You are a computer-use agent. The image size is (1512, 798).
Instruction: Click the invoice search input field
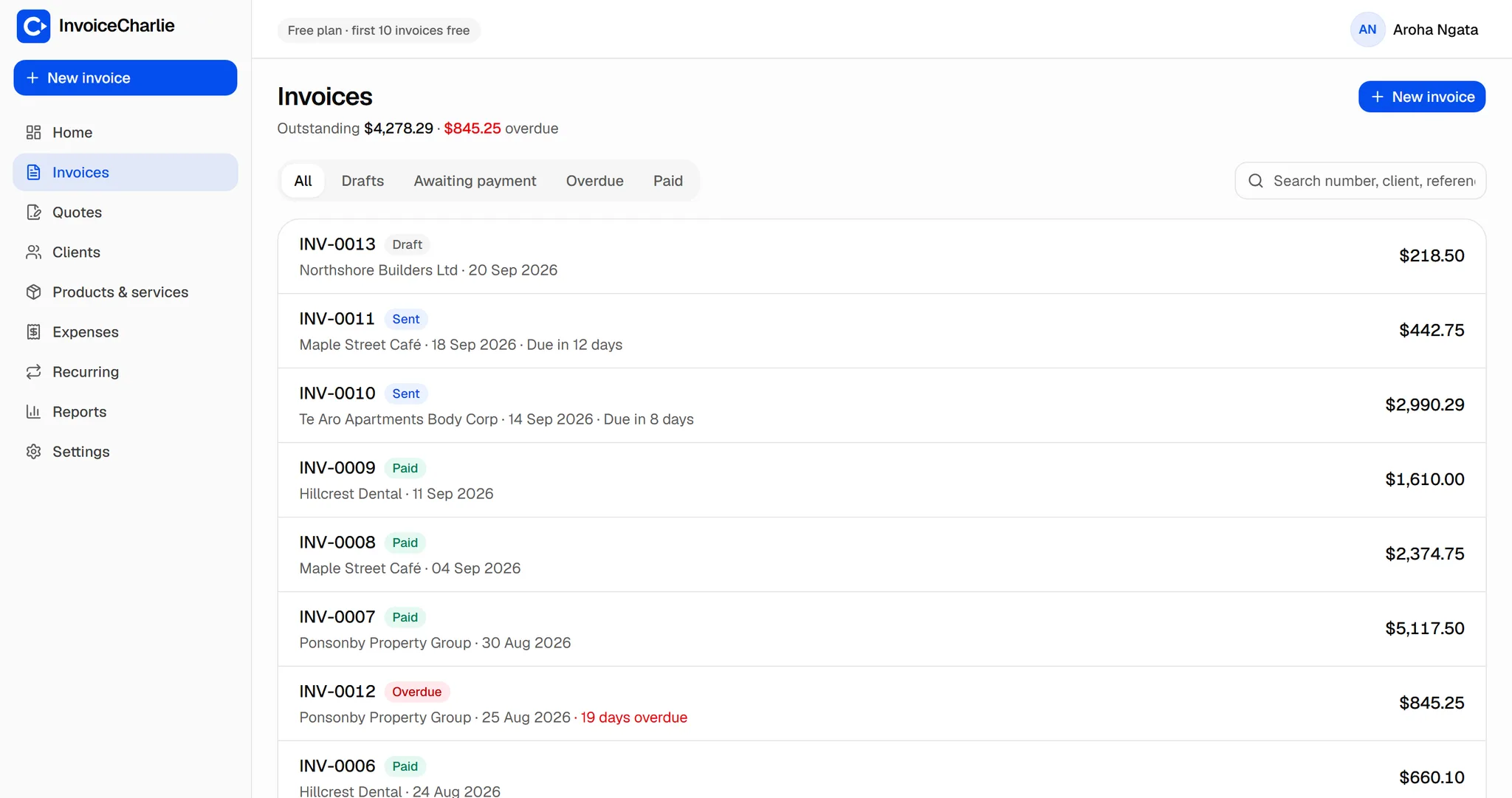pos(1360,181)
